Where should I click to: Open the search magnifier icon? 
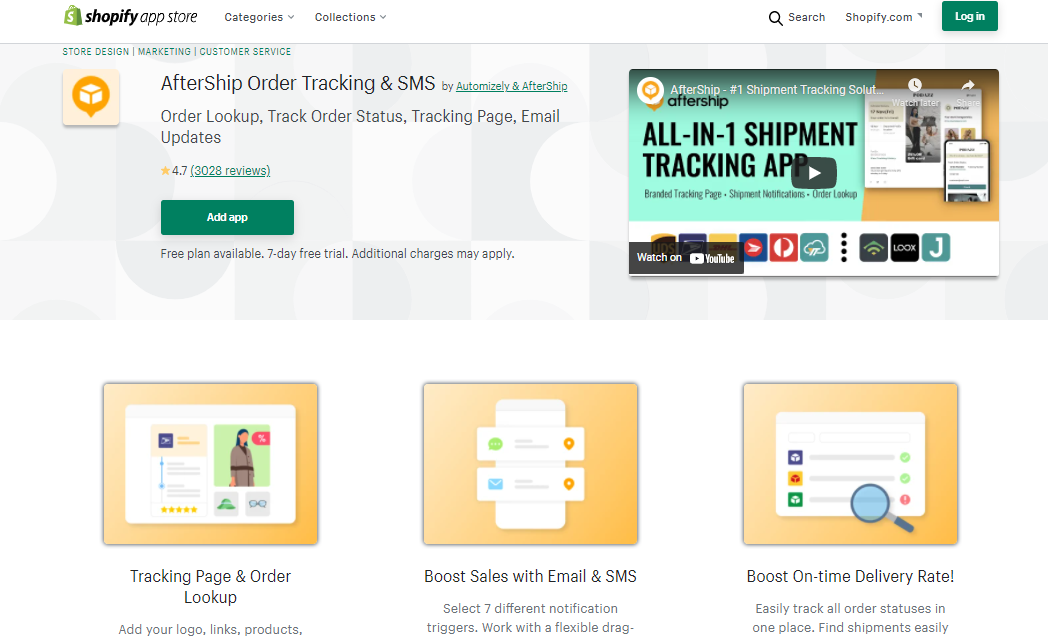tap(775, 18)
